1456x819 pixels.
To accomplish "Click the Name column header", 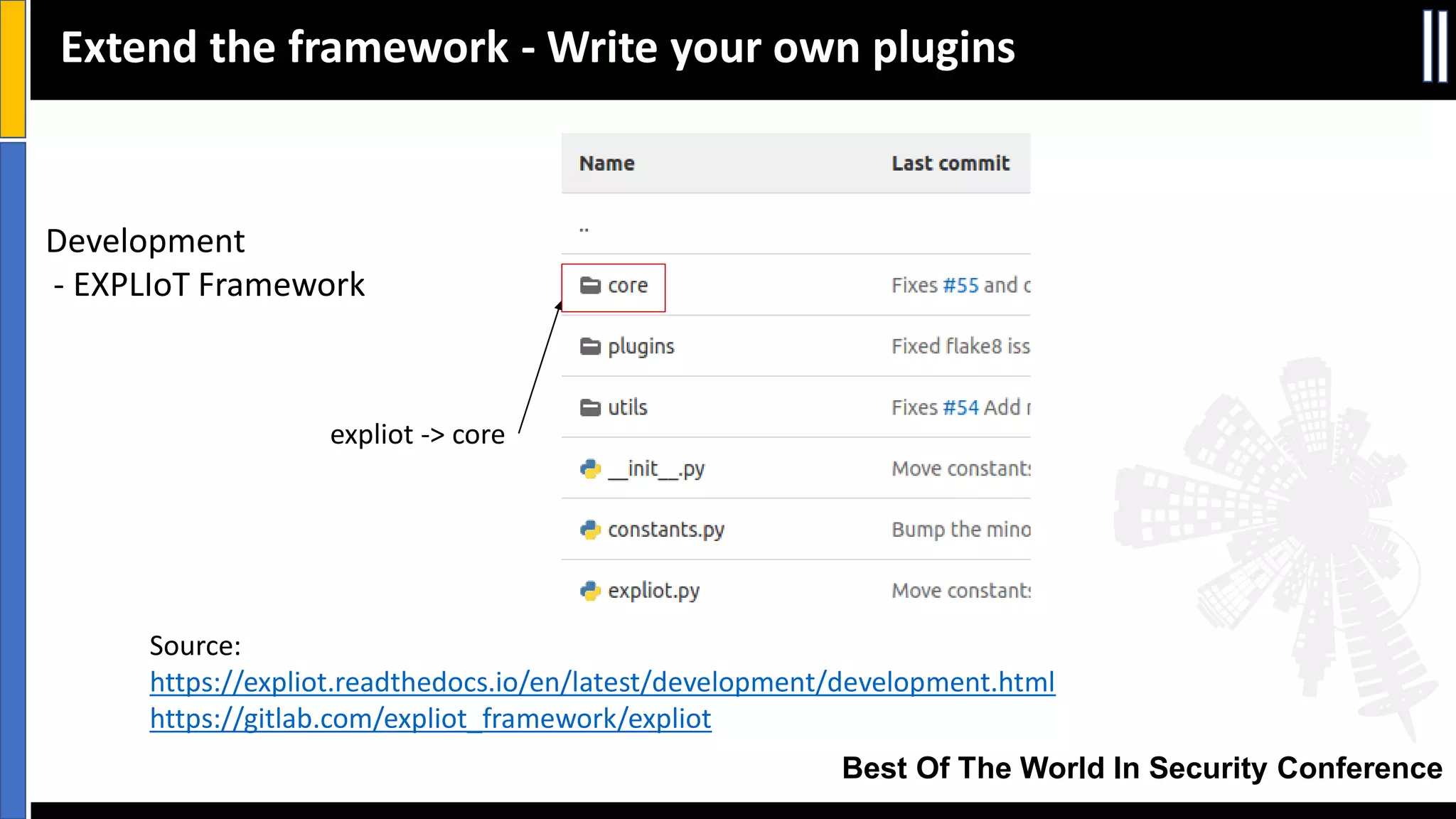I will point(606,164).
